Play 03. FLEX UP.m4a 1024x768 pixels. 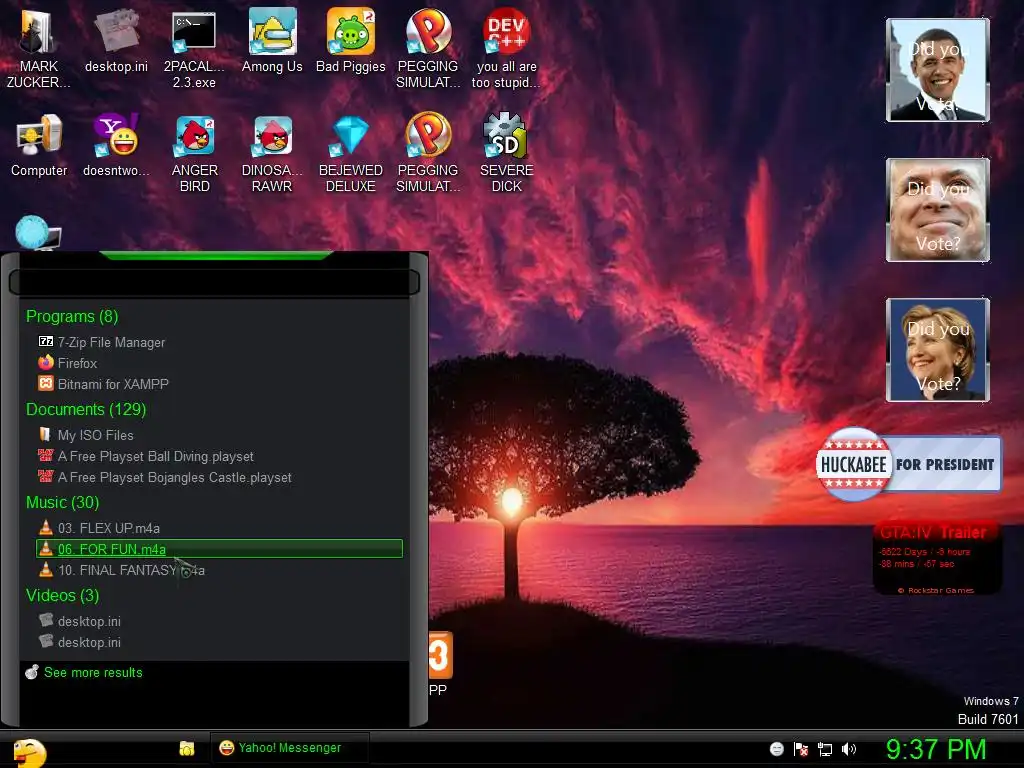[x=219, y=528]
